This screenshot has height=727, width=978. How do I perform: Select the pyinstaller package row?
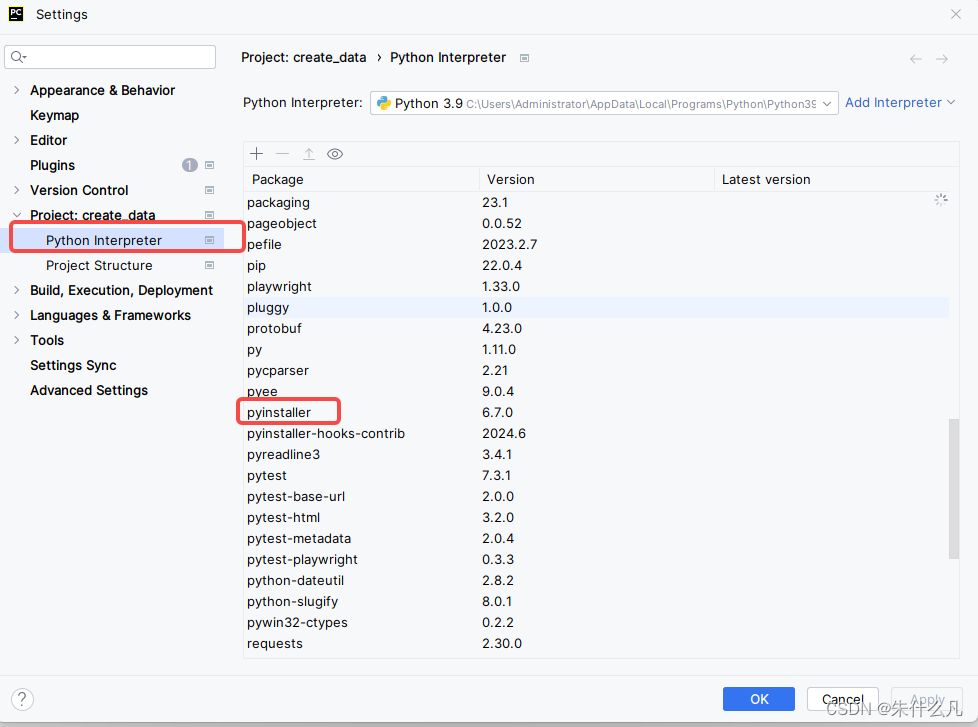pyautogui.click(x=596, y=412)
